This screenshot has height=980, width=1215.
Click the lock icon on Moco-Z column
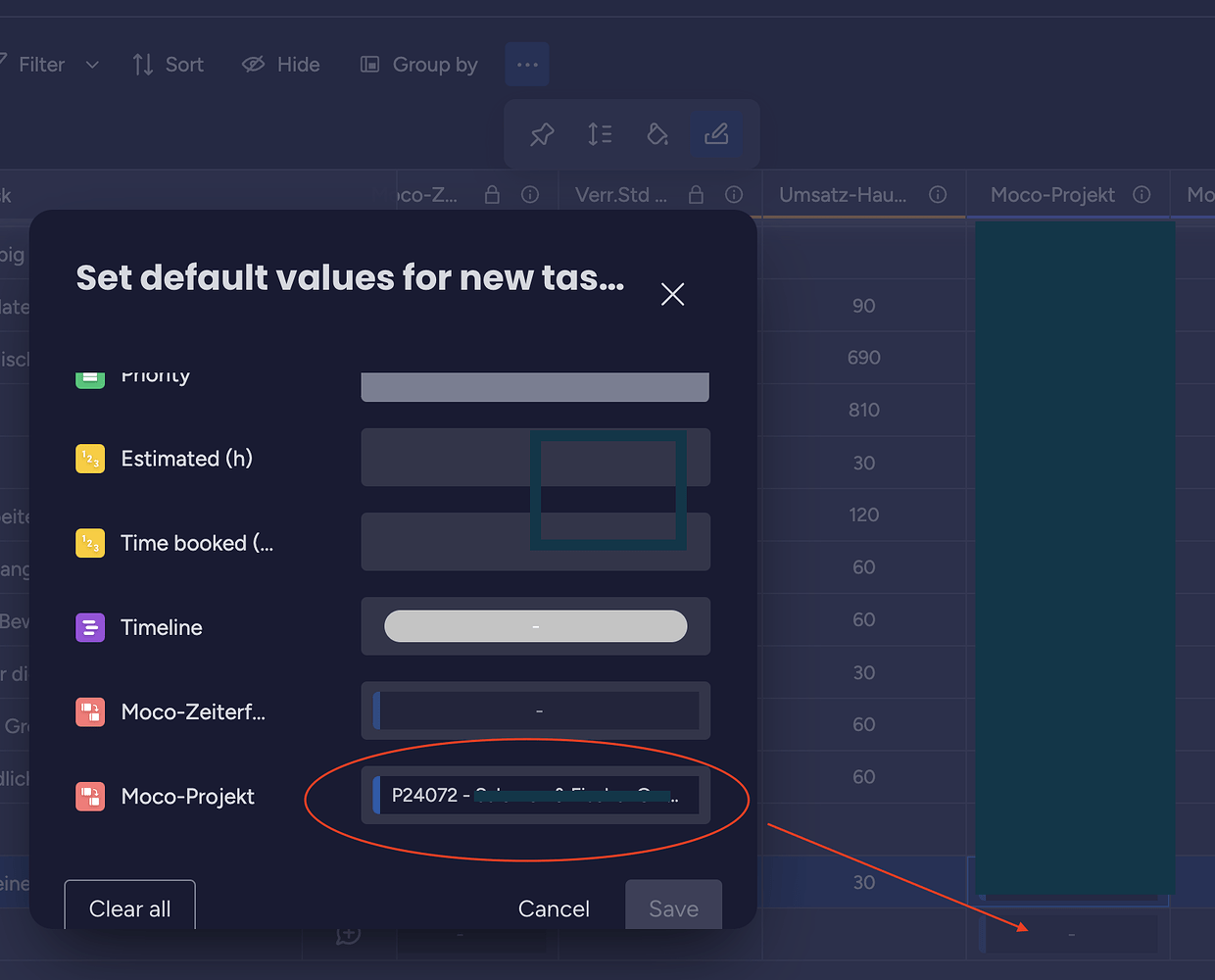click(x=493, y=194)
